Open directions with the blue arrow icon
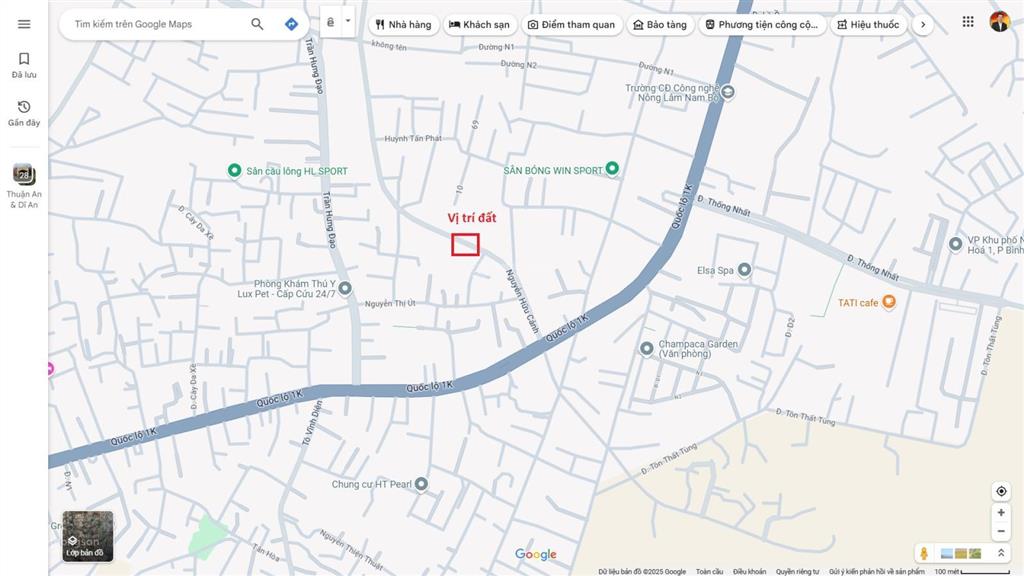Screen dimensions: 1024x576 coord(291,24)
